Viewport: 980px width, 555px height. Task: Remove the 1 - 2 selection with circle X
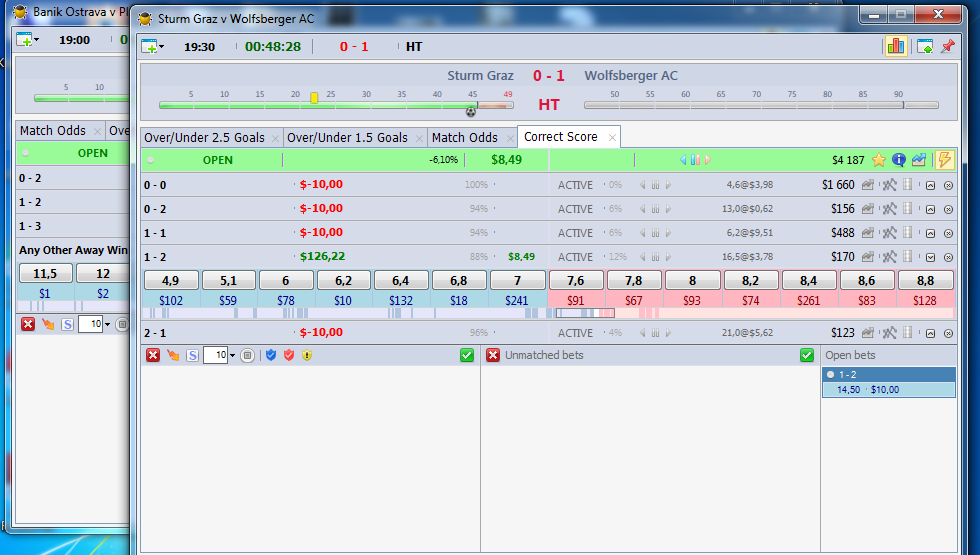pyautogui.click(x=948, y=258)
